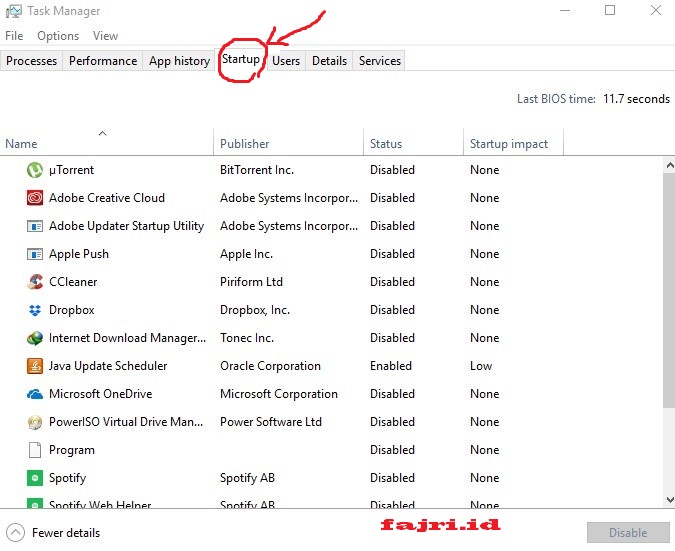Switch to the App history tab

click(180, 61)
